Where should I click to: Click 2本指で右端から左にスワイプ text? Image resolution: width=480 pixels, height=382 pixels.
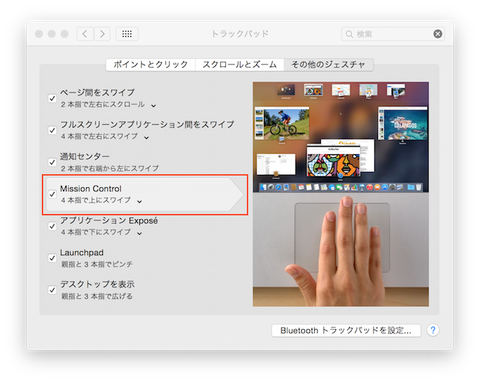110,168
